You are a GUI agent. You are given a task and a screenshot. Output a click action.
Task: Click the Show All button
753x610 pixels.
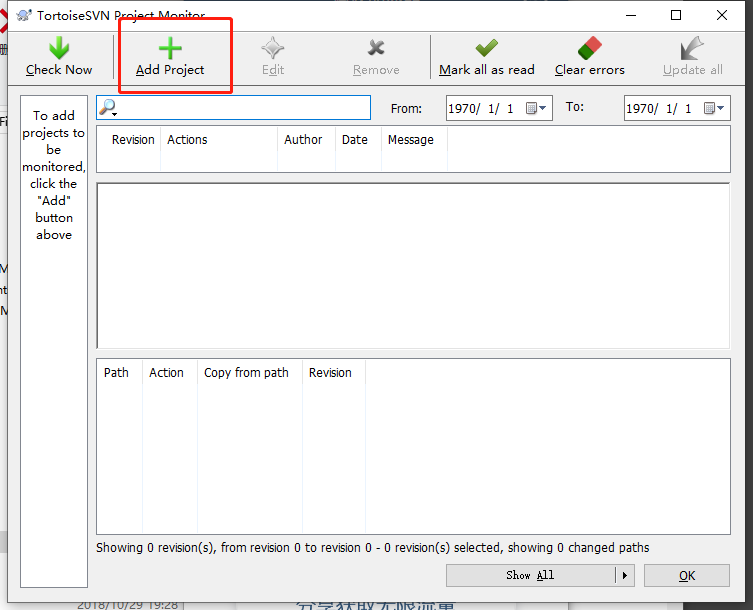point(530,575)
